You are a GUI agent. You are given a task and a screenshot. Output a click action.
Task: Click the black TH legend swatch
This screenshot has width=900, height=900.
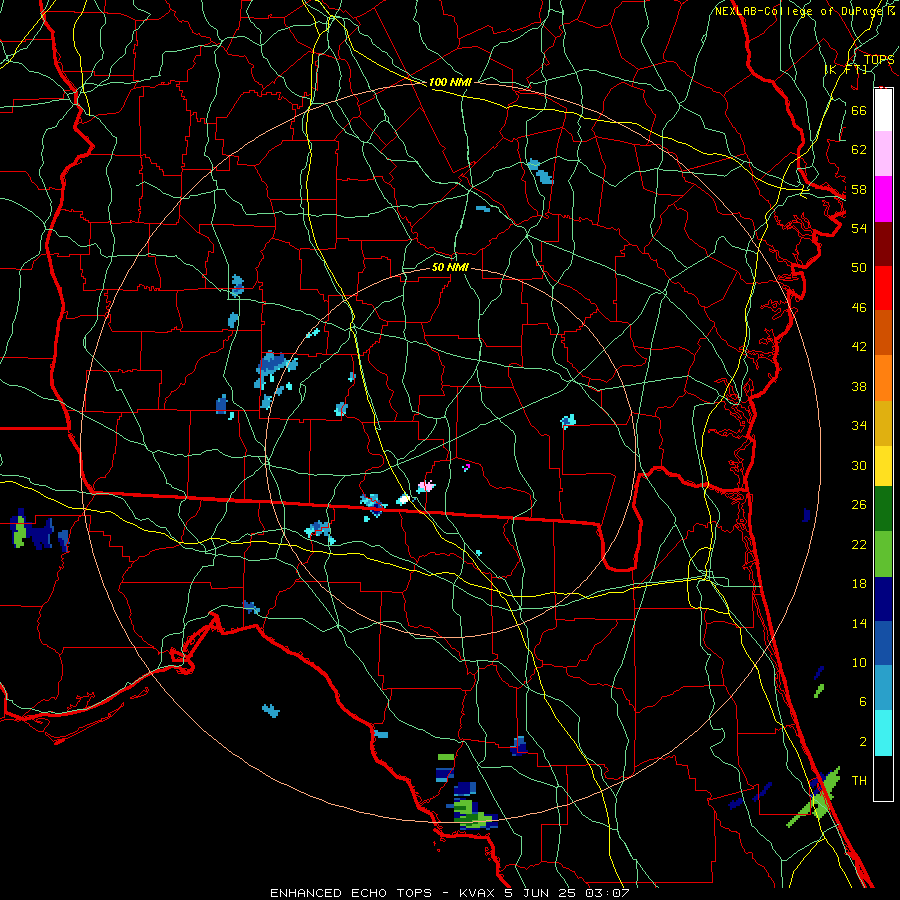[883, 778]
